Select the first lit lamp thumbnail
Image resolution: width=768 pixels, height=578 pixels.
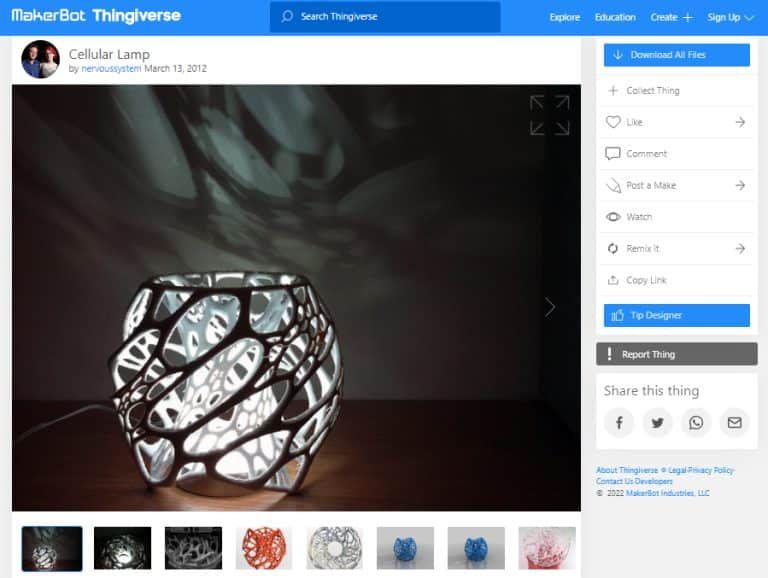point(52,549)
